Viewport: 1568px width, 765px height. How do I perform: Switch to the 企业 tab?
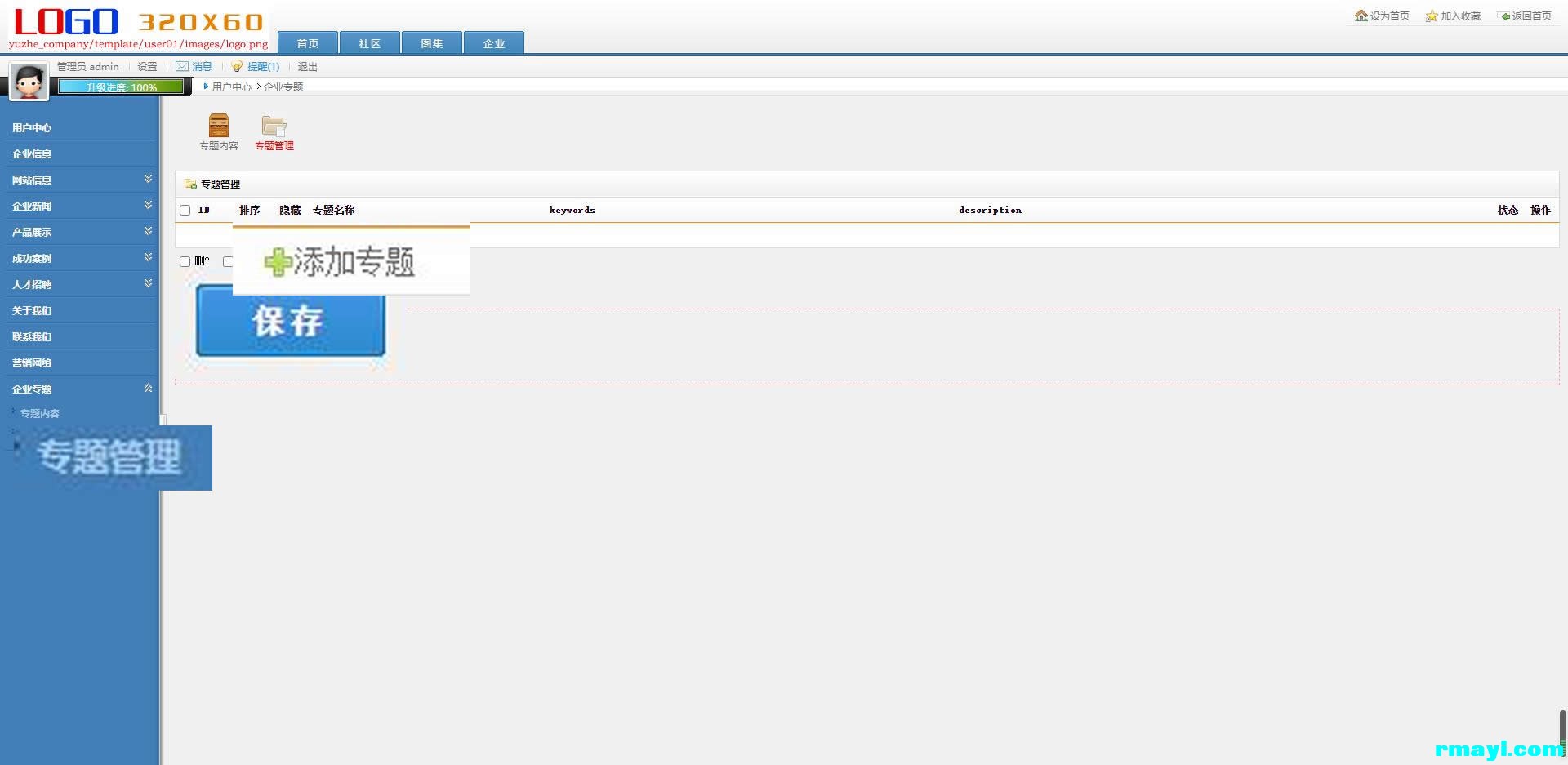pyautogui.click(x=494, y=43)
